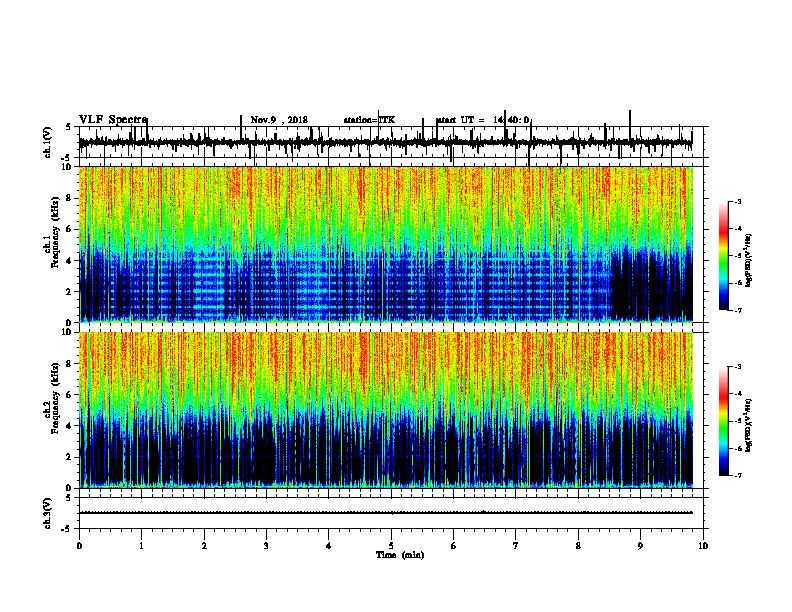The height and width of the screenshot is (612, 792).
Task: Click the "ch.1(V)" waveform axis label
Action: pyautogui.click(x=48, y=142)
